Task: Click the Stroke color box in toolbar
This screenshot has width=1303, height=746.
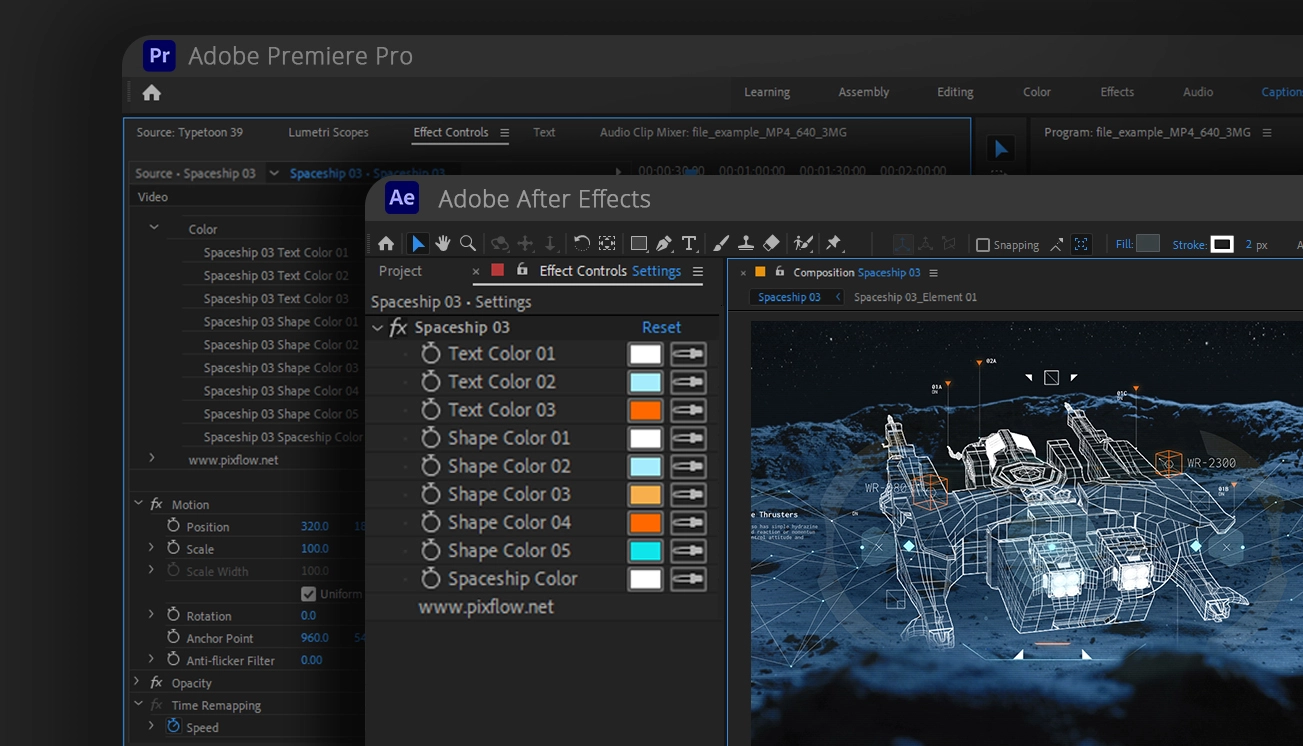Action: 1222,244
